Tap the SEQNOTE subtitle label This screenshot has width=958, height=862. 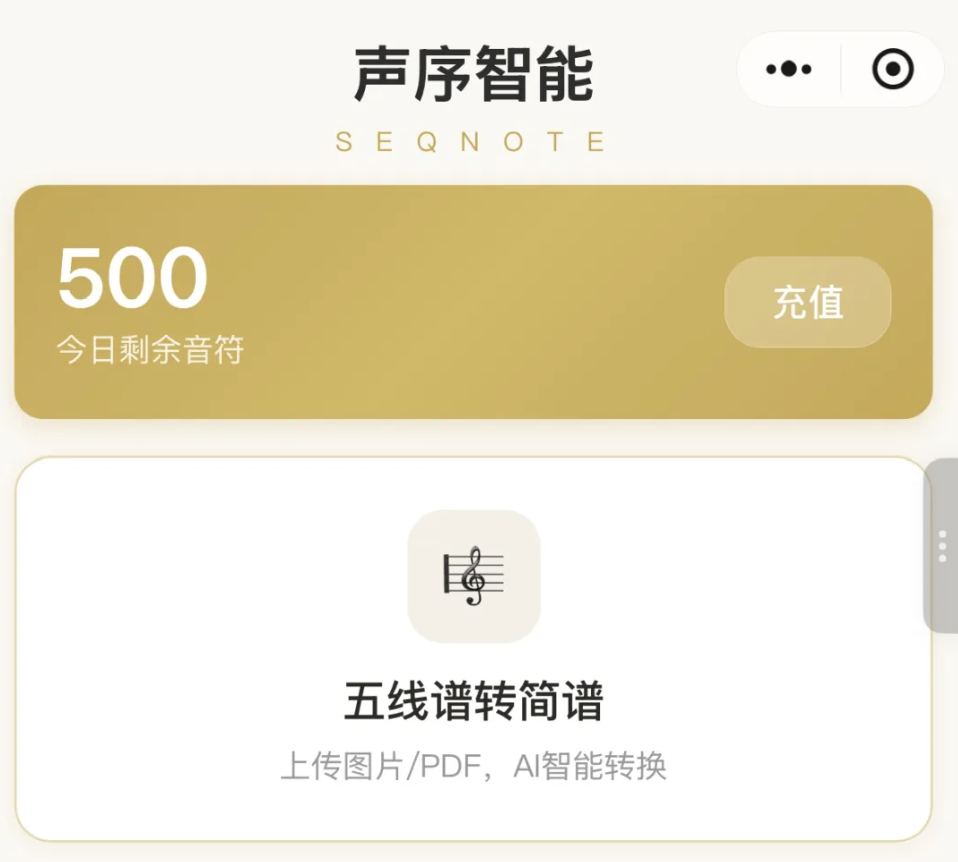pos(473,140)
